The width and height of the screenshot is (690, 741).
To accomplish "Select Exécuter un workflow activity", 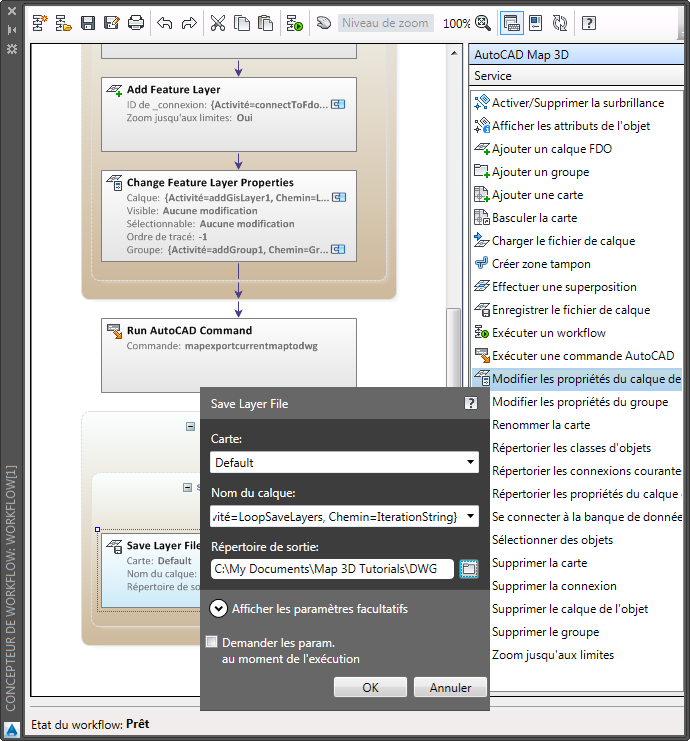I will coord(577,333).
